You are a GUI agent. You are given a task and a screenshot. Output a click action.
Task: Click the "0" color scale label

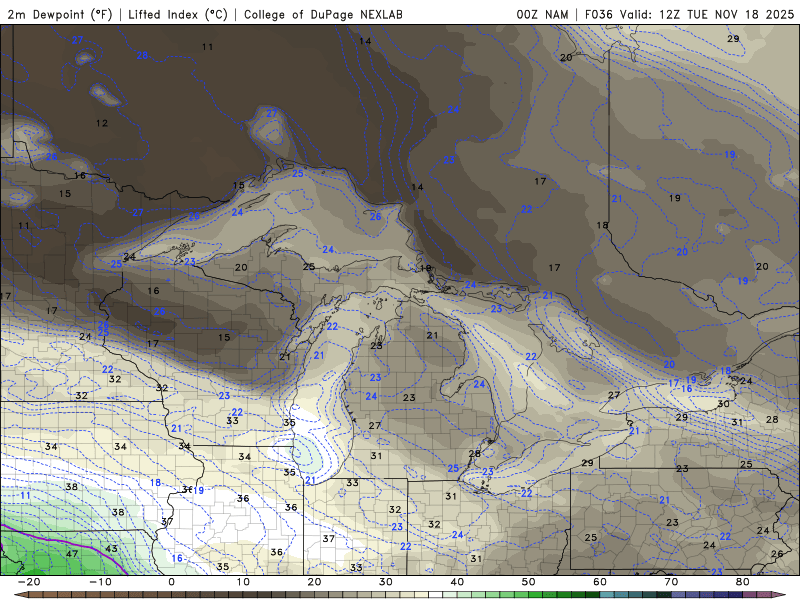(171, 582)
